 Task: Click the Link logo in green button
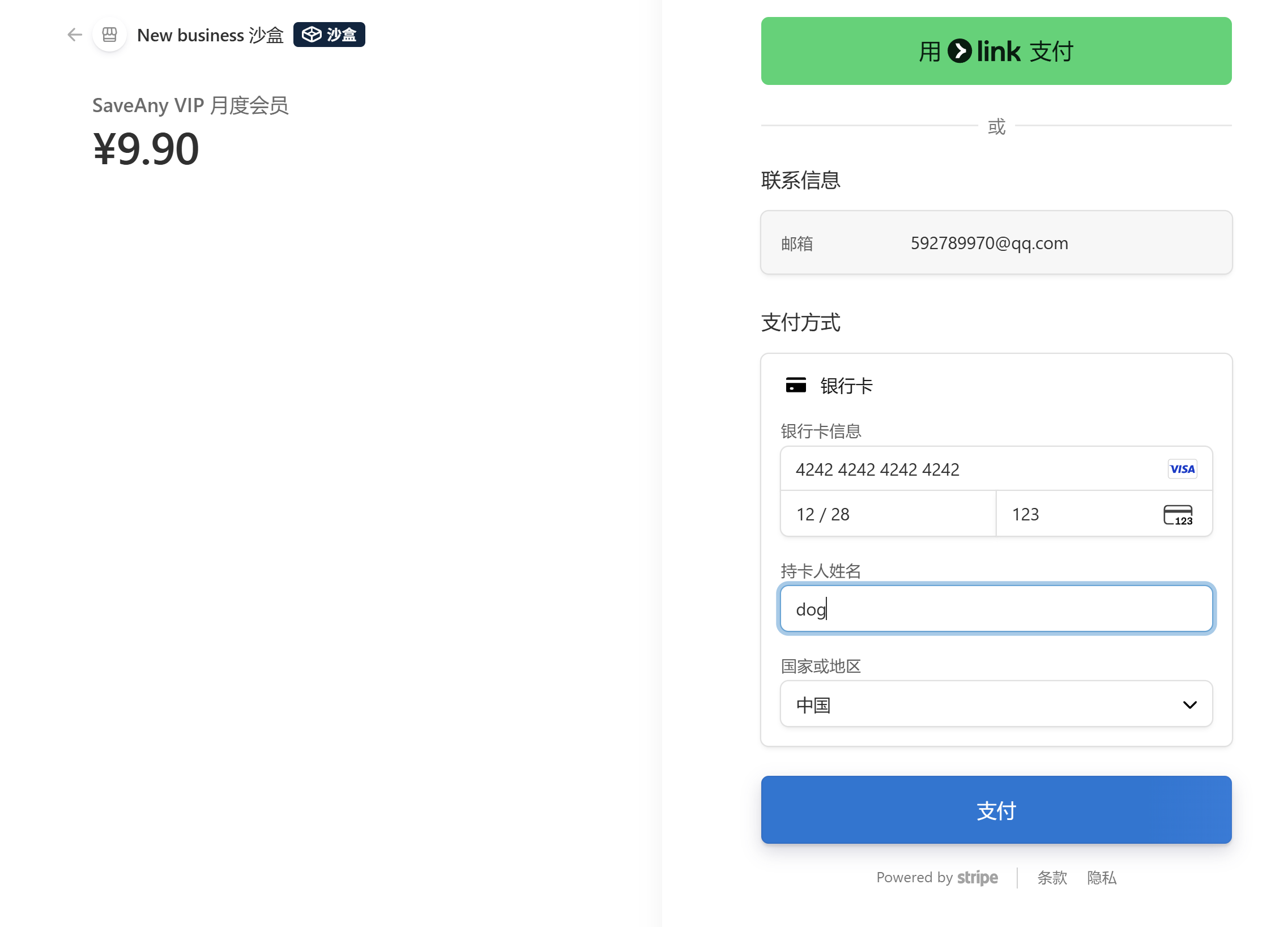click(x=984, y=52)
